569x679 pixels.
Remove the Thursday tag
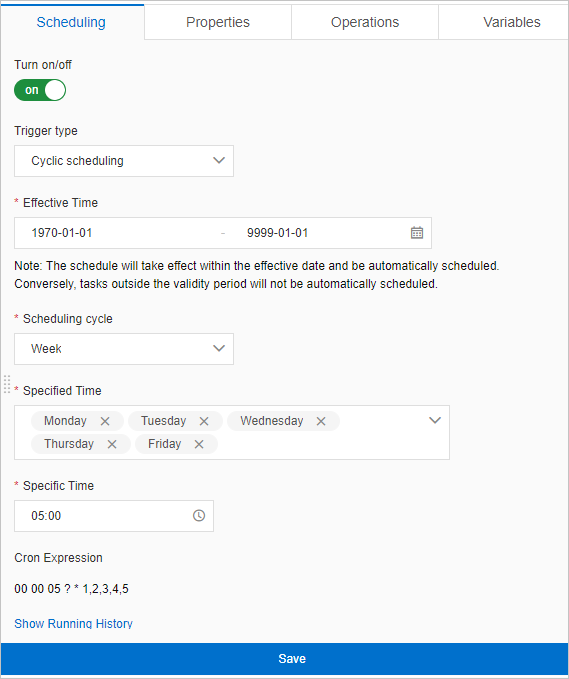point(112,444)
